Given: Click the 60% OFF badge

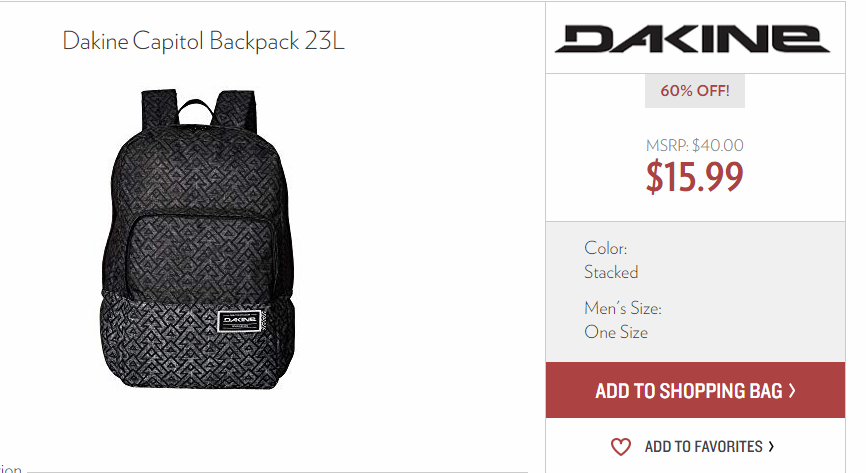Looking at the screenshot, I should [695, 91].
